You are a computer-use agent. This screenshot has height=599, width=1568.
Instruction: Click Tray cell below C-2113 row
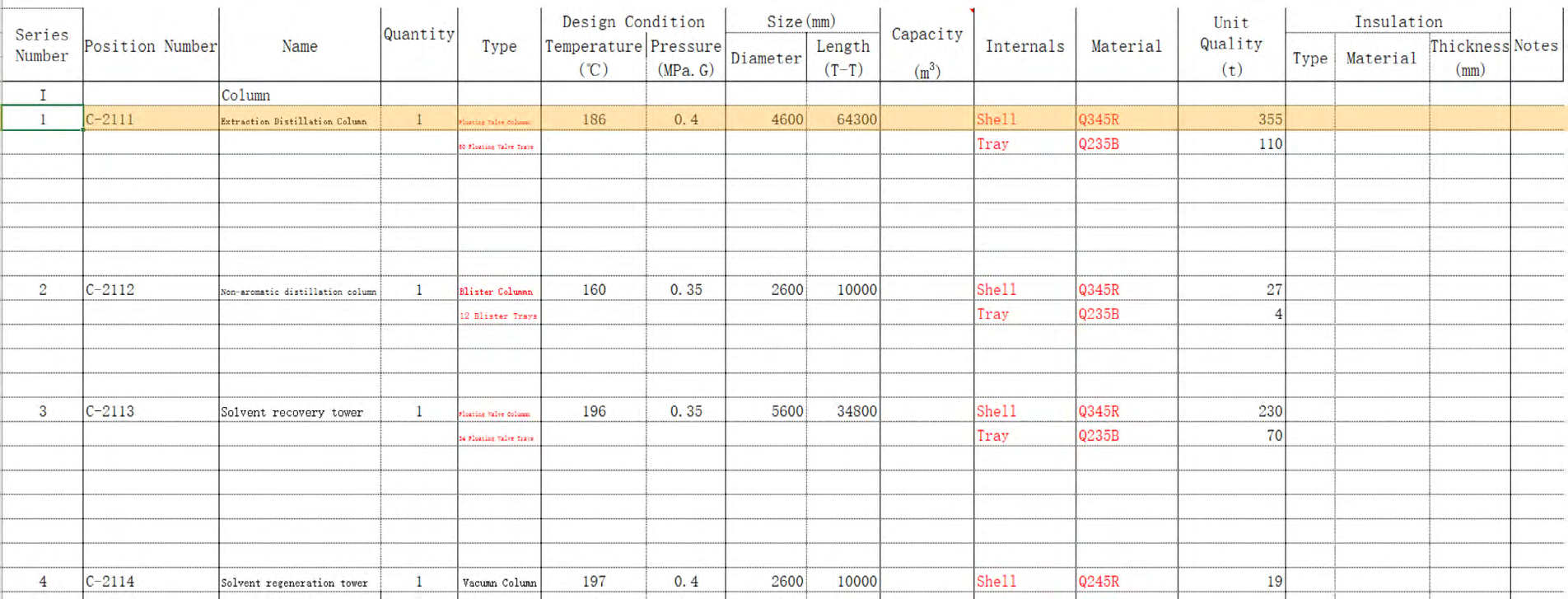coord(1025,435)
